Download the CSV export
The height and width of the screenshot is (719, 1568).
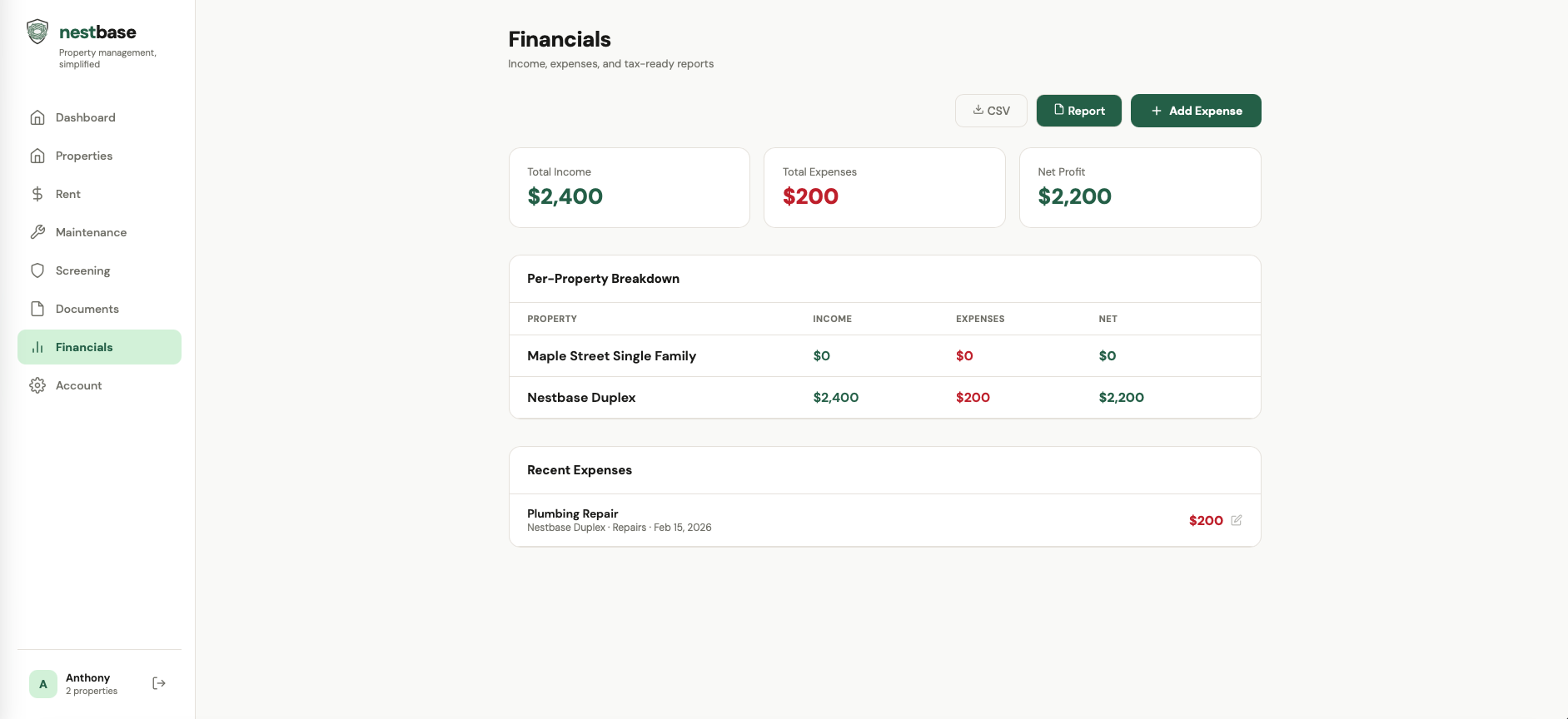pyautogui.click(x=991, y=111)
